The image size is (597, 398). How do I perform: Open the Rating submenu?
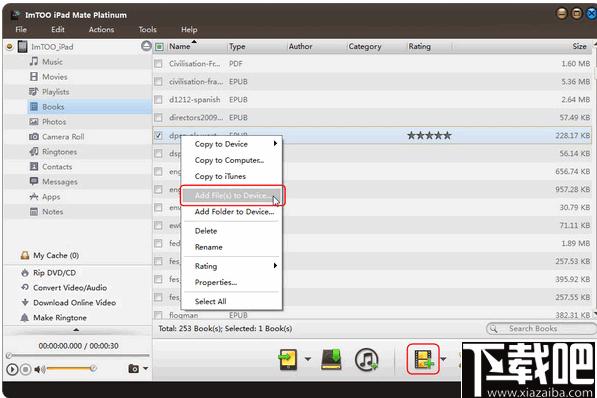click(x=231, y=266)
